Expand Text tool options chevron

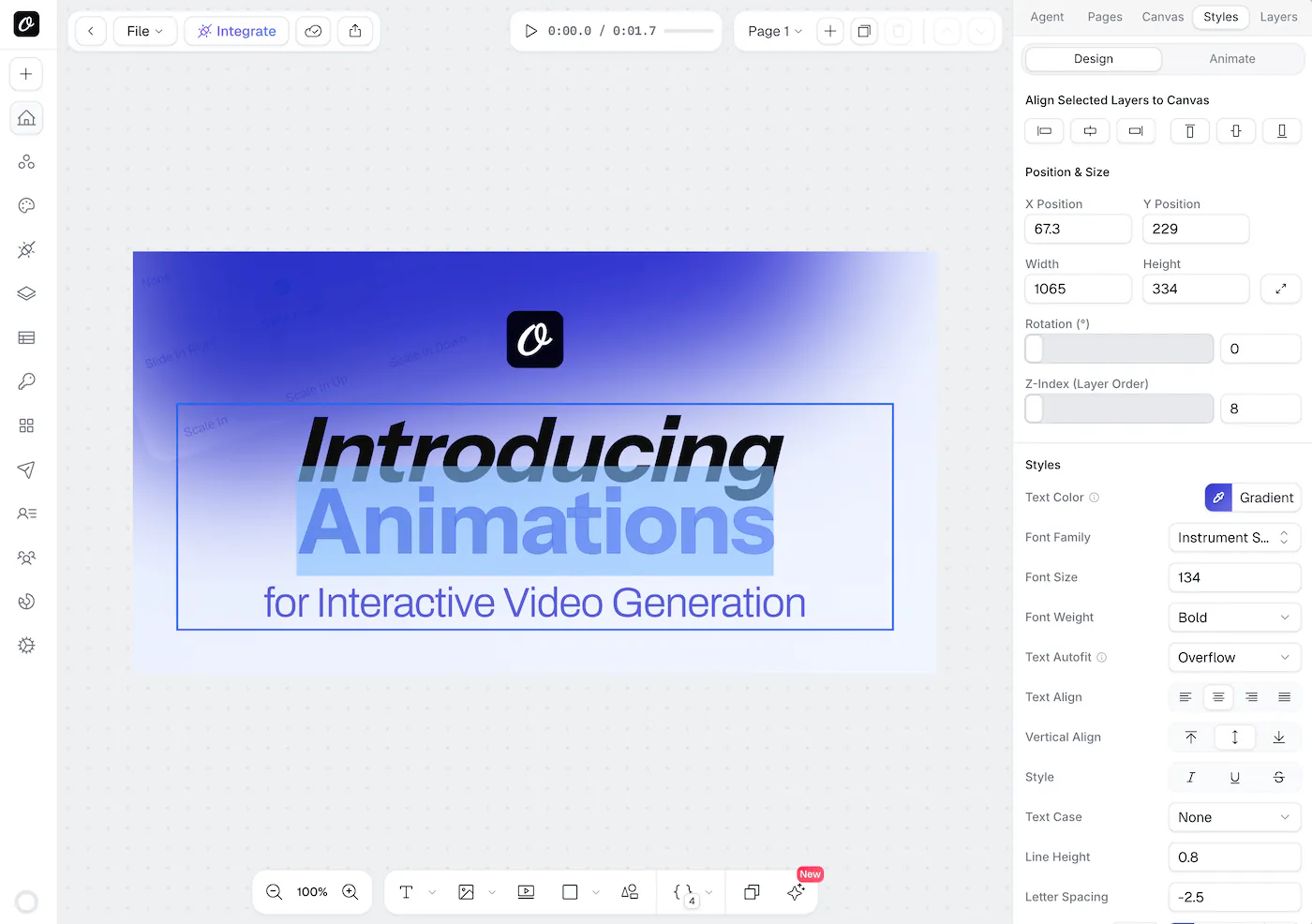pyautogui.click(x=432, y=892)
